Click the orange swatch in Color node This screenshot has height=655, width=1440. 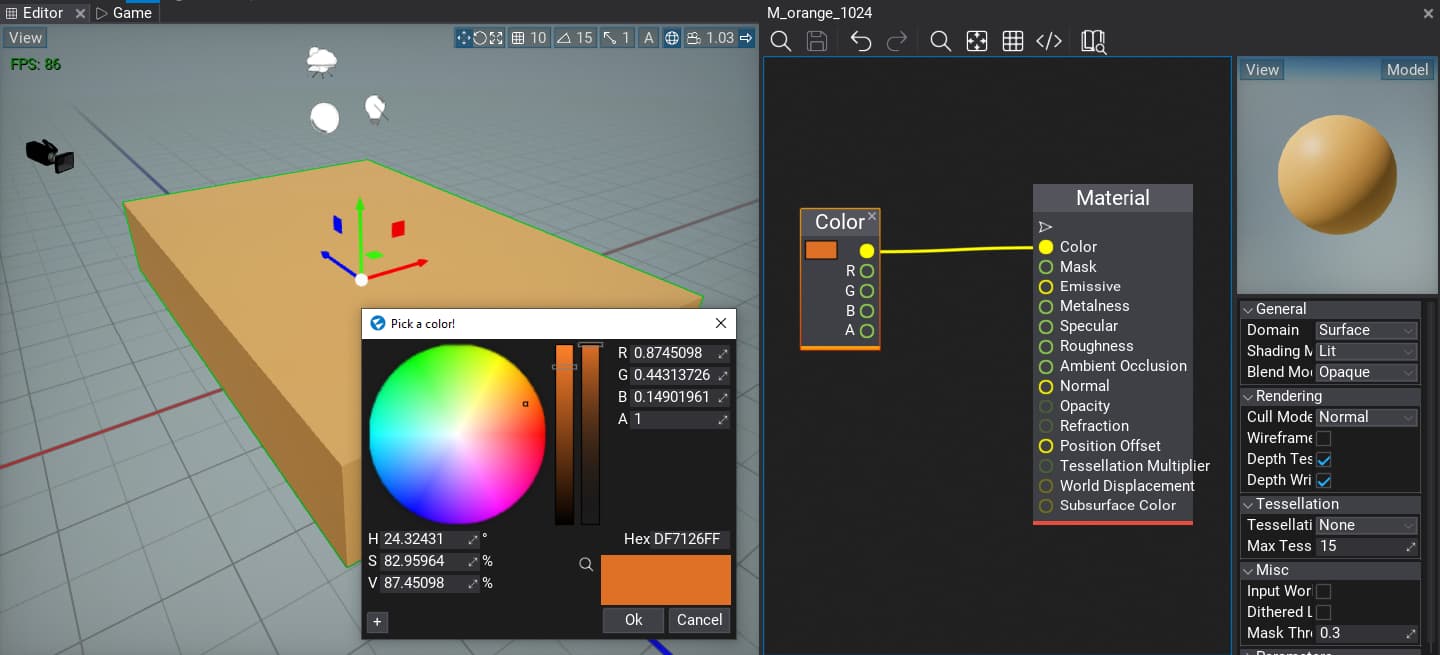pos(821,250)
